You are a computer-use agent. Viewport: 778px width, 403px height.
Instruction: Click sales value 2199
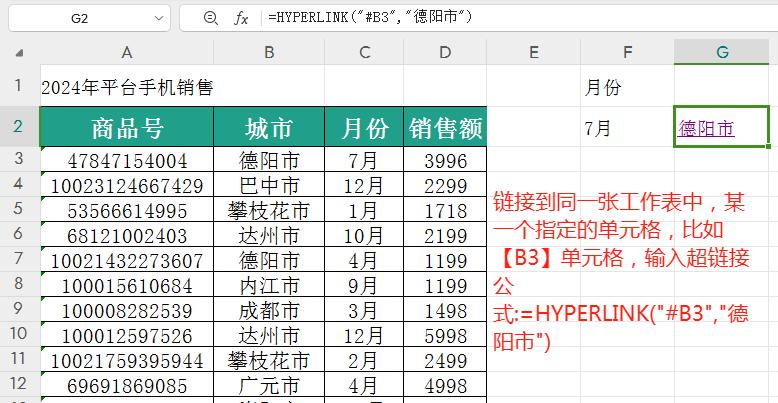click(x=445, y=236)
